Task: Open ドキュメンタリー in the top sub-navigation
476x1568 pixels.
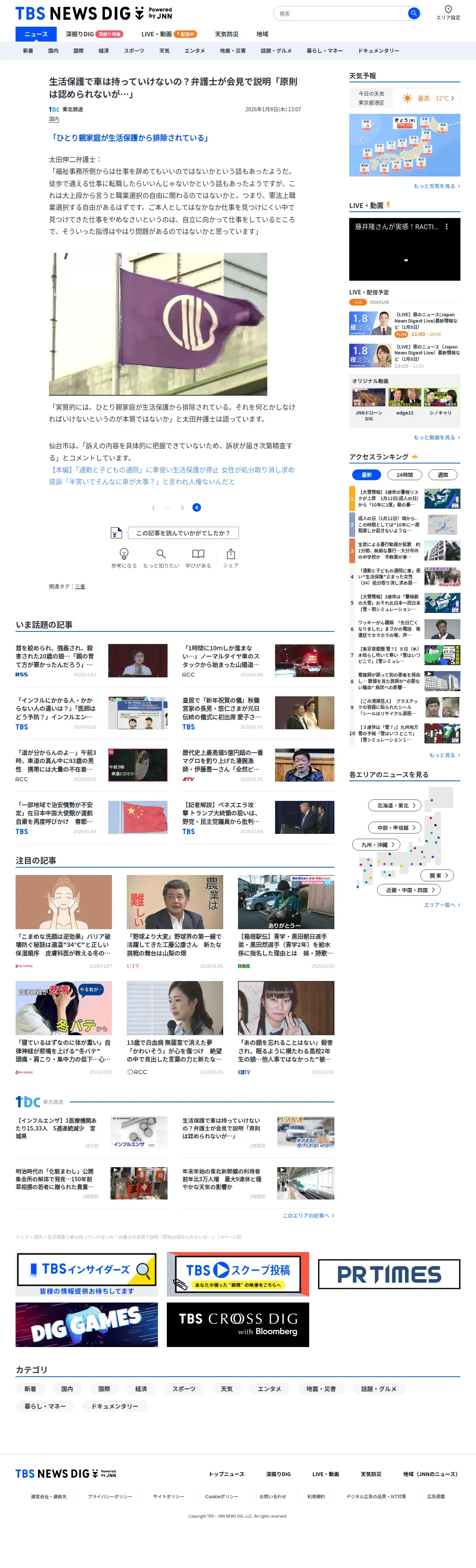Action: [379, 50]
